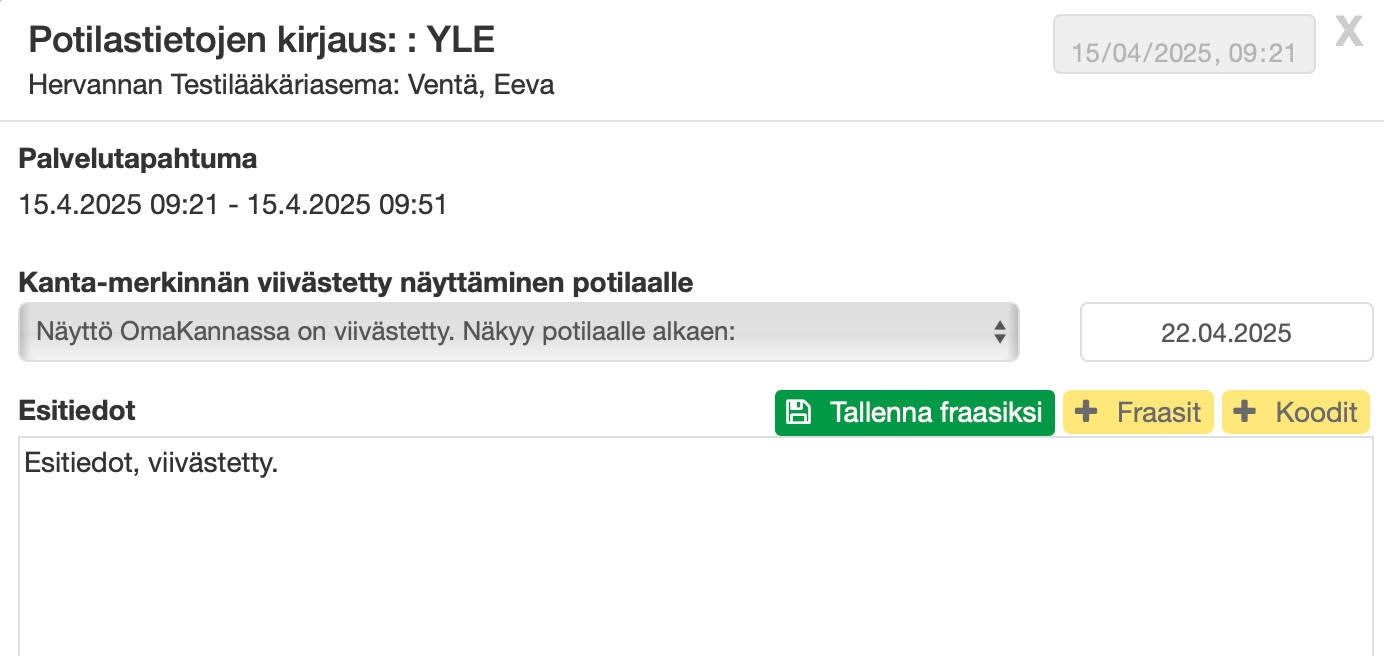The height and width of the screenshot is (656, 1384).
Task: Click the plus icon beside Fraasit
Action: point(1085,412)
